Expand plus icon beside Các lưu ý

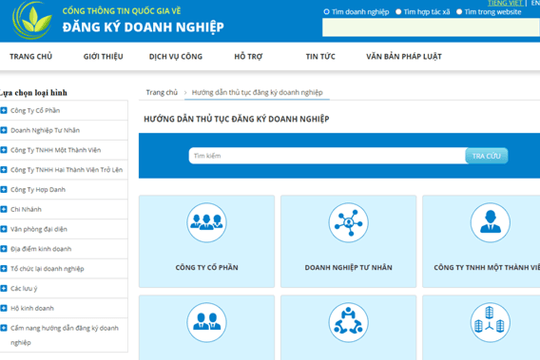pos(3,288)
